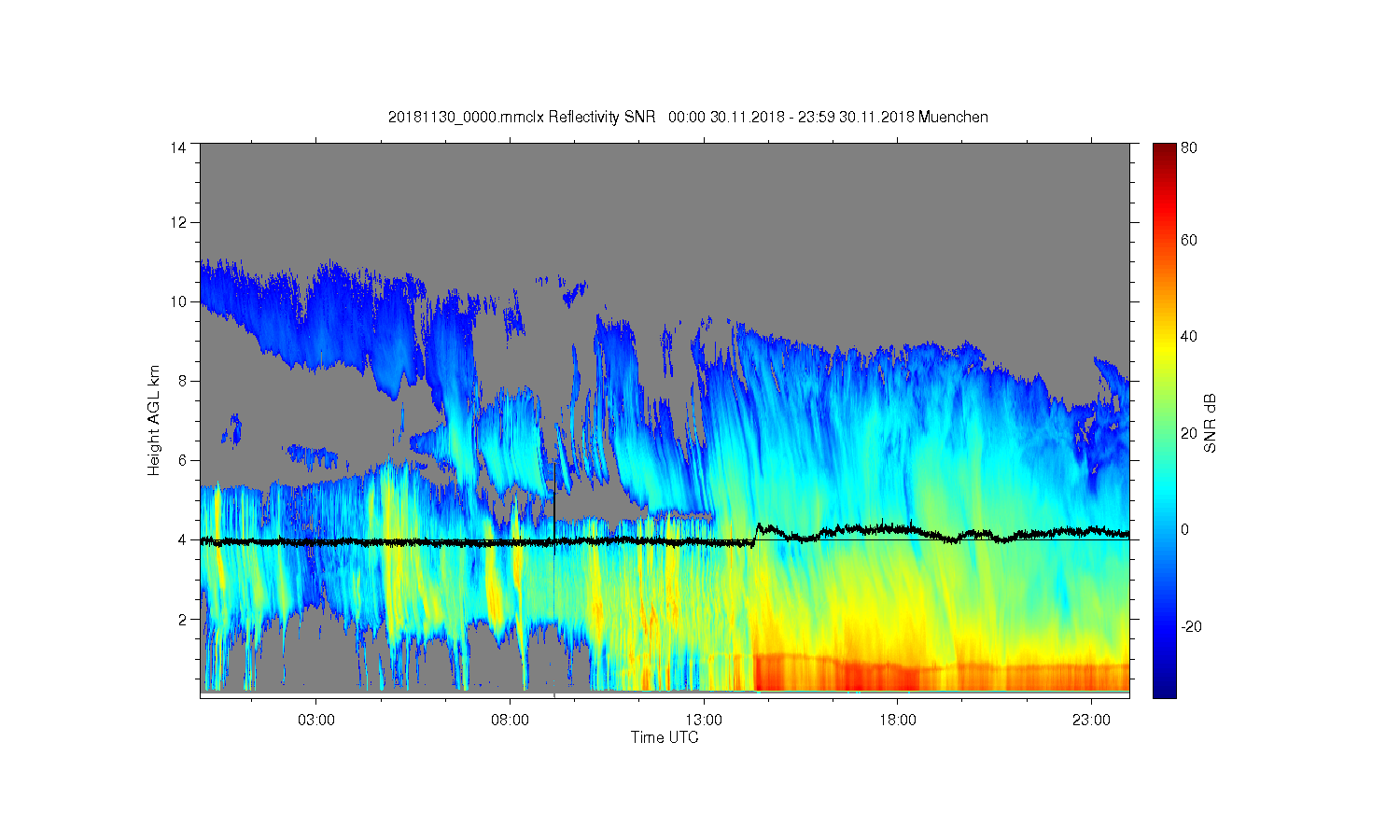Click the 18:00 time axis label
The height and width of the screenshot is (840, 1400).
point(898,721)
